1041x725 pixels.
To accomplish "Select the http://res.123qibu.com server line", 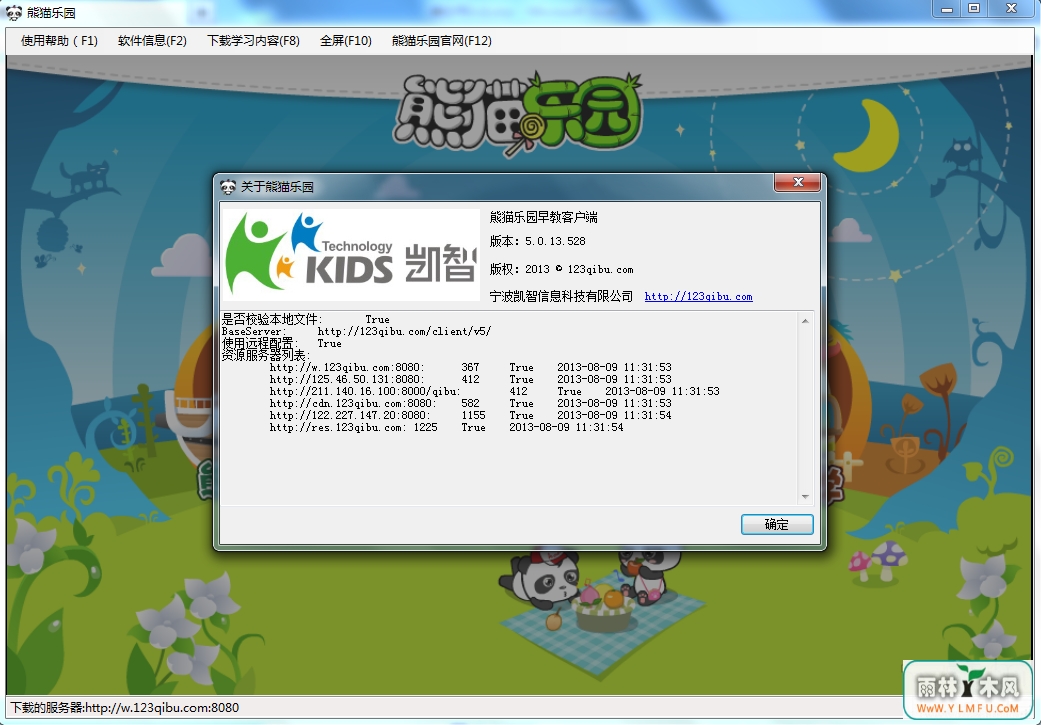I will [447, 427].
